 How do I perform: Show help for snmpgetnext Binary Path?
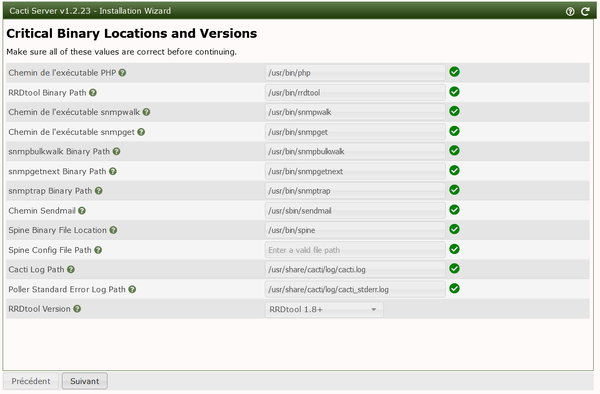coord(112,171)
